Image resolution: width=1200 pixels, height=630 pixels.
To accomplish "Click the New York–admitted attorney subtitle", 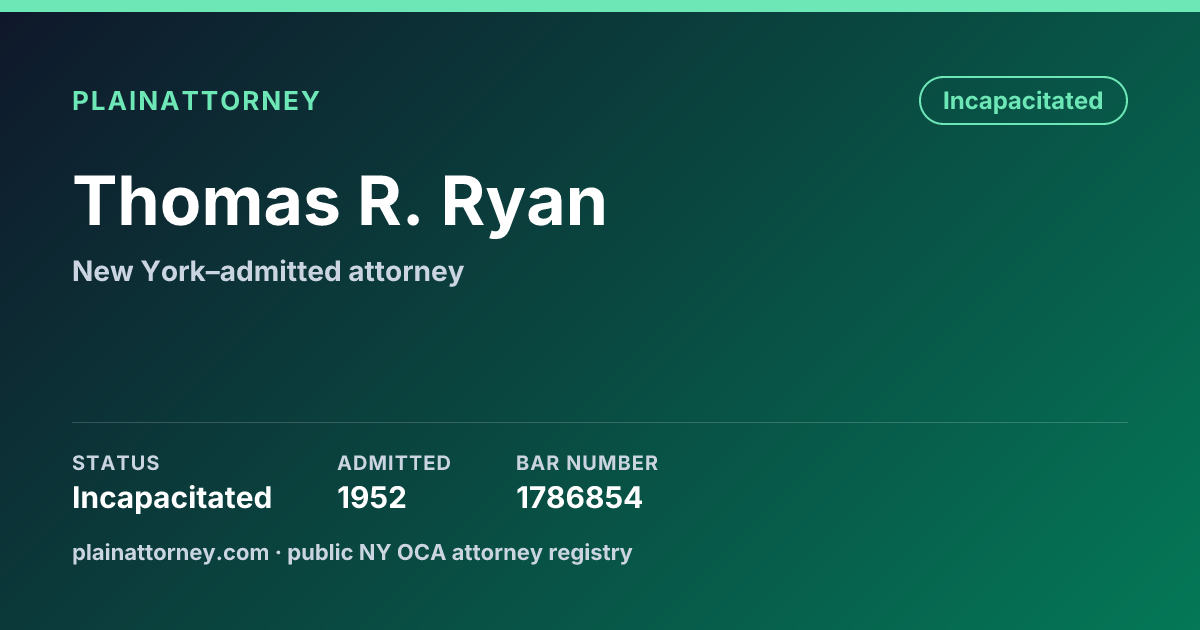I will [x=268, y=271].
